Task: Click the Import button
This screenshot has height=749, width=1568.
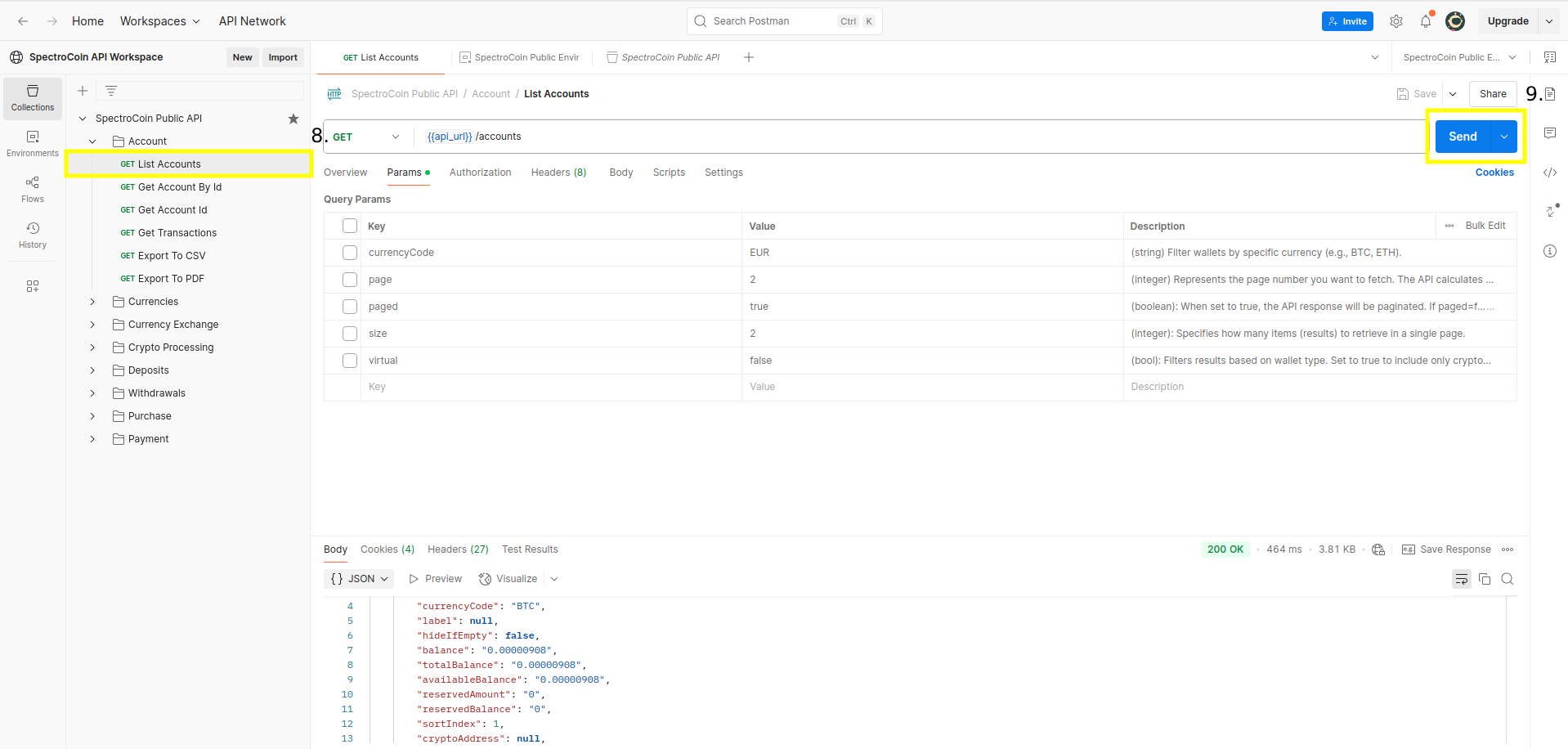Action: coord(283,57)
